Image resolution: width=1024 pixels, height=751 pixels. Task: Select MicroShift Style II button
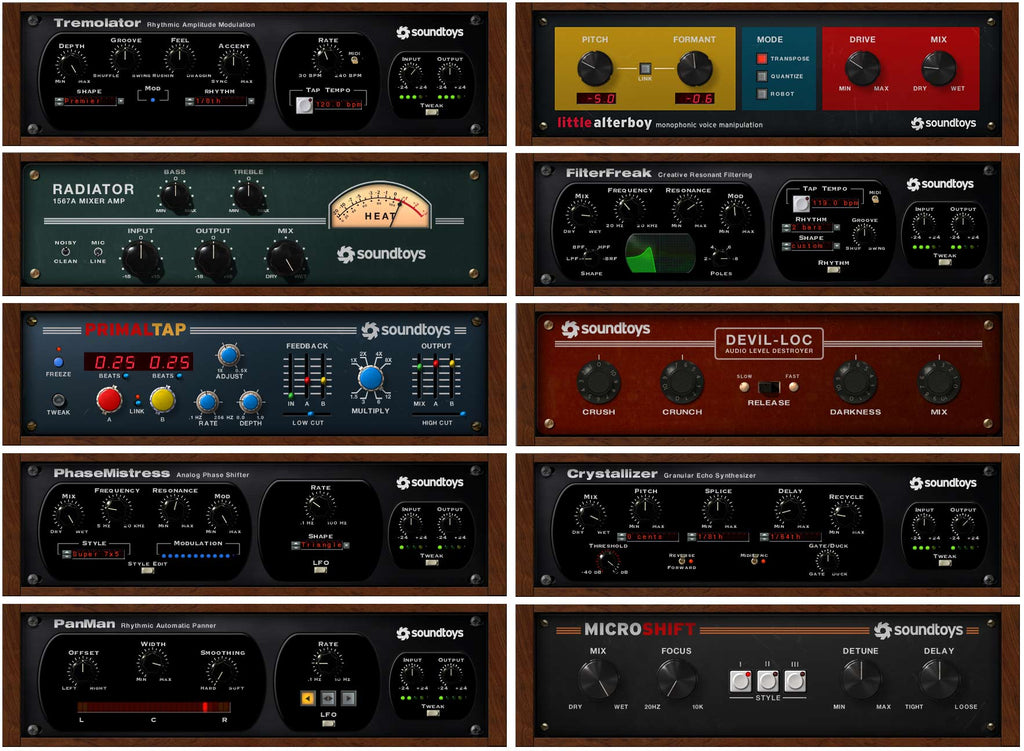click(767, 681)
